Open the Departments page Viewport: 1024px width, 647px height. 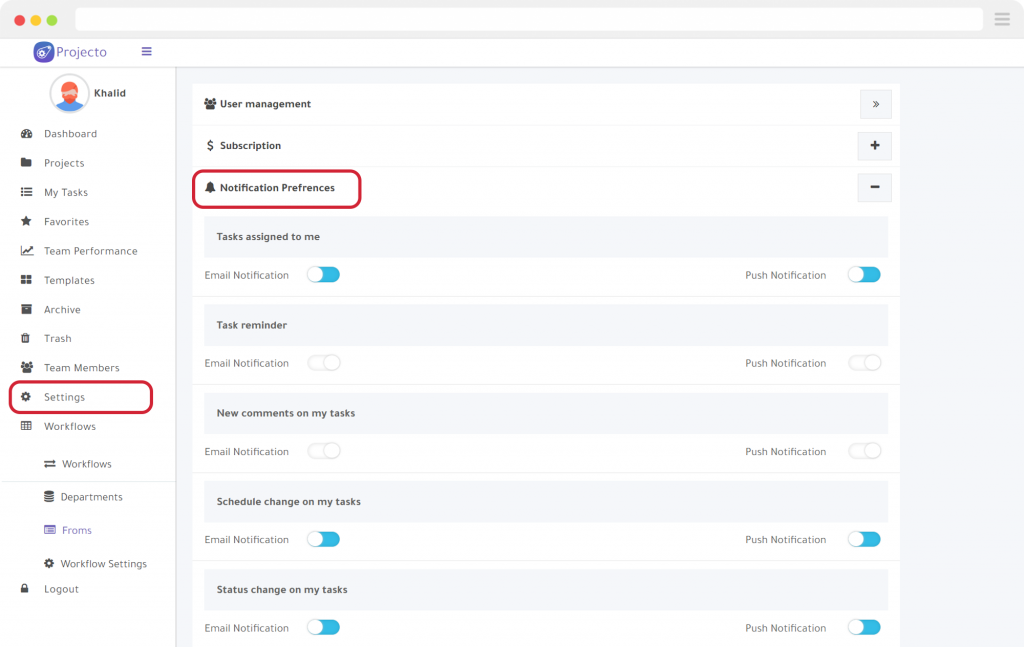tap(92, 496)
